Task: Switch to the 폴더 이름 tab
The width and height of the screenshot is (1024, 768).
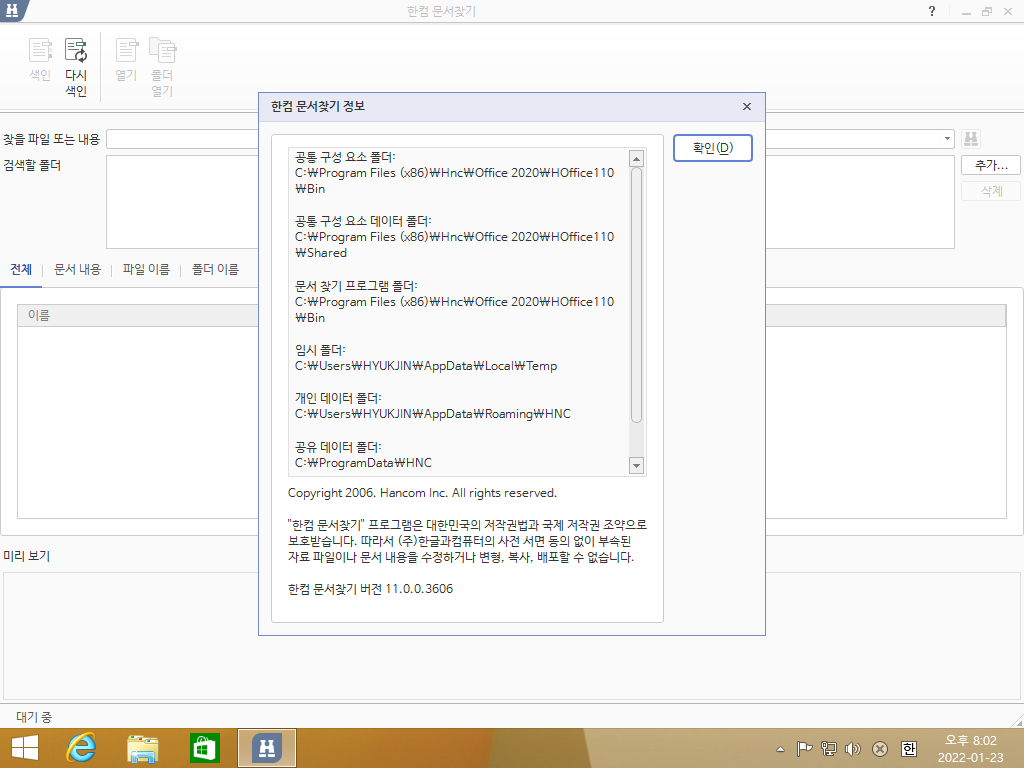Action: tap(216, 270)
